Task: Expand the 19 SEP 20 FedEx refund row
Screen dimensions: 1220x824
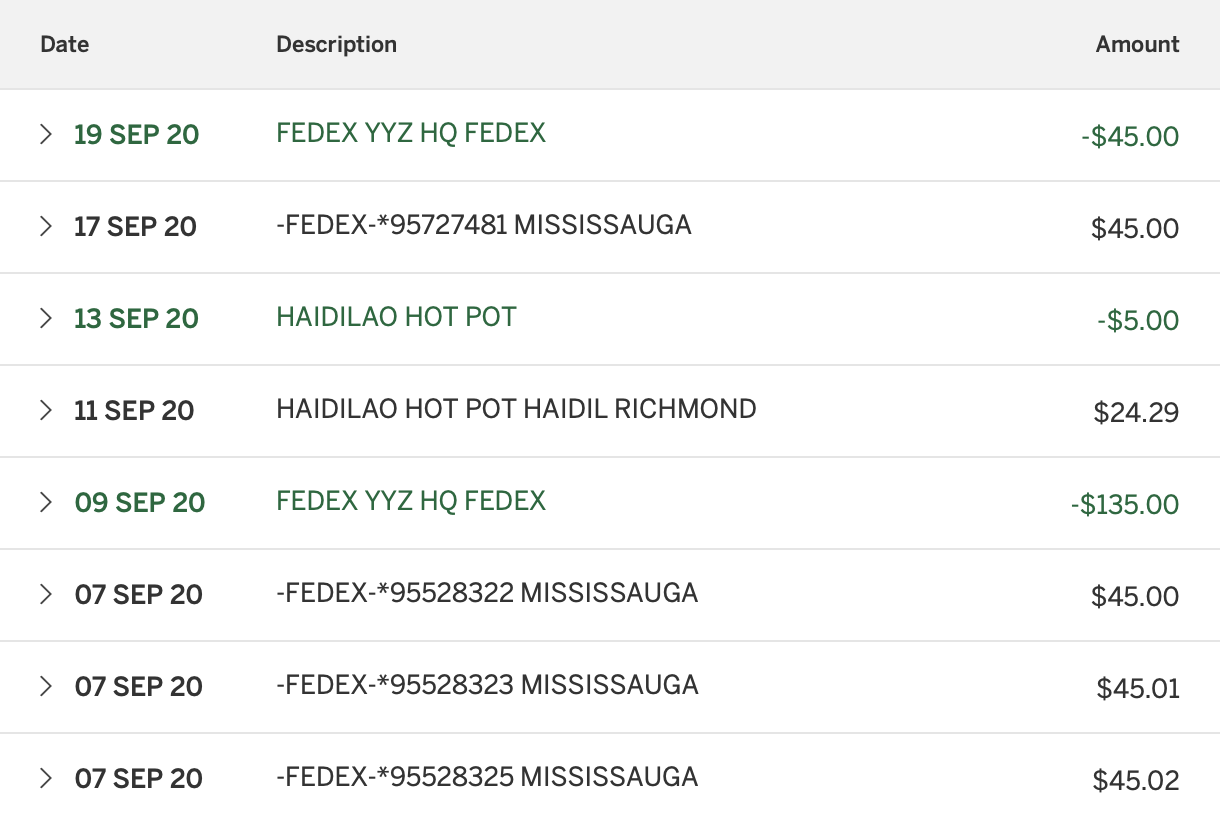Action: tap(45, 135)
